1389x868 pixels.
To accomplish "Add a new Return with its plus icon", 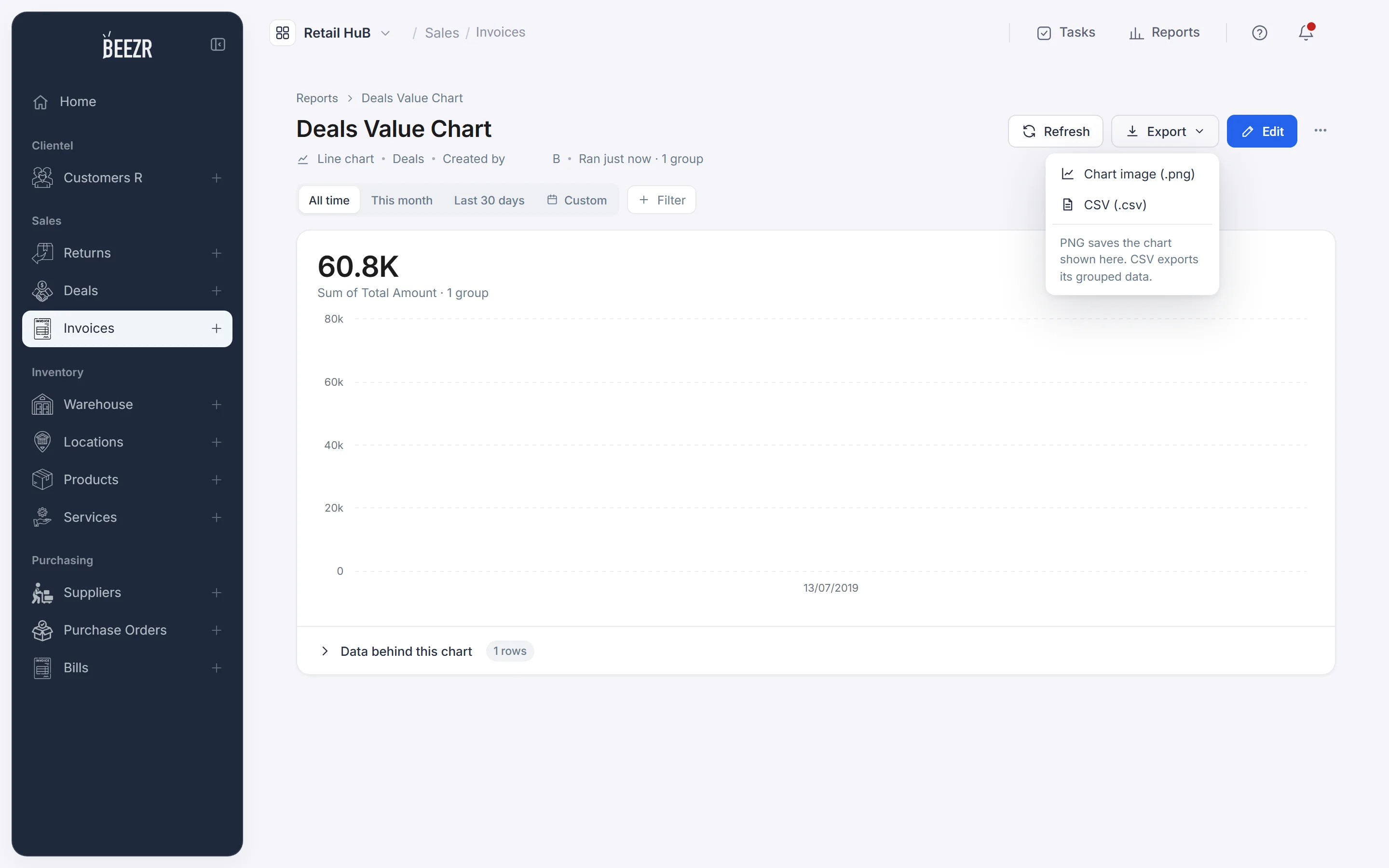I will 217,253.
